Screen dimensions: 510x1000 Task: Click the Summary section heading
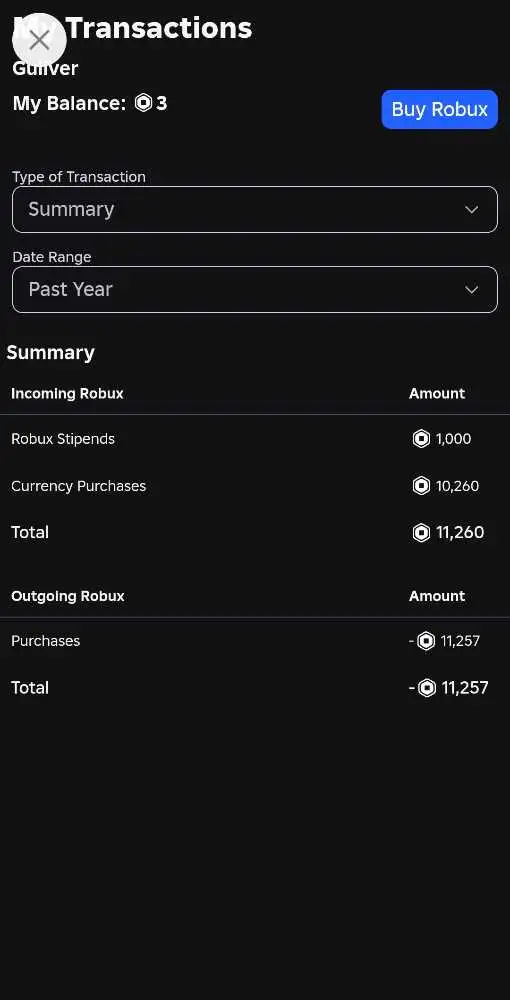click(50, 353)
